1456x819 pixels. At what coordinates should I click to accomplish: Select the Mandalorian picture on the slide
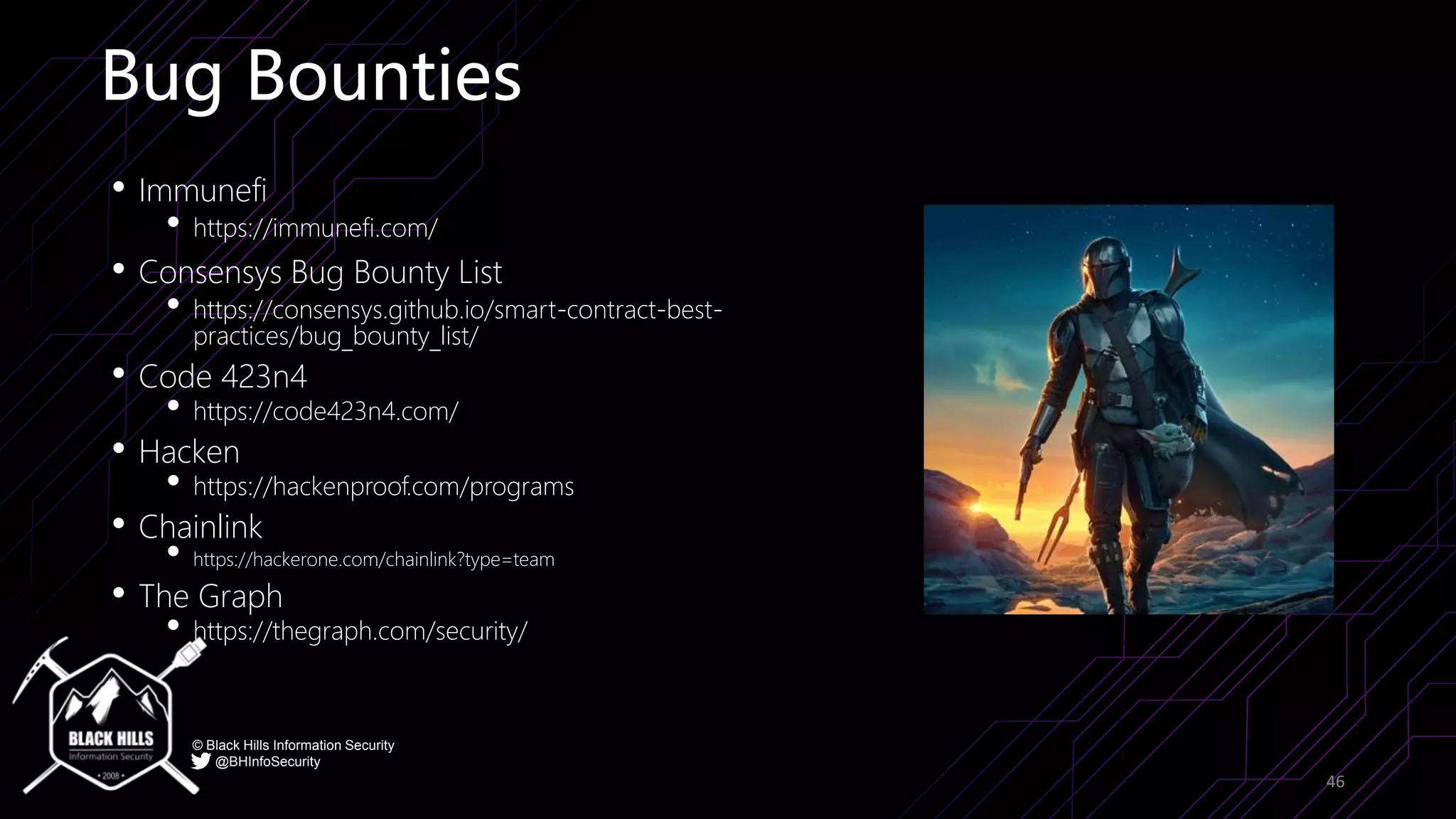click(1128, 409)
